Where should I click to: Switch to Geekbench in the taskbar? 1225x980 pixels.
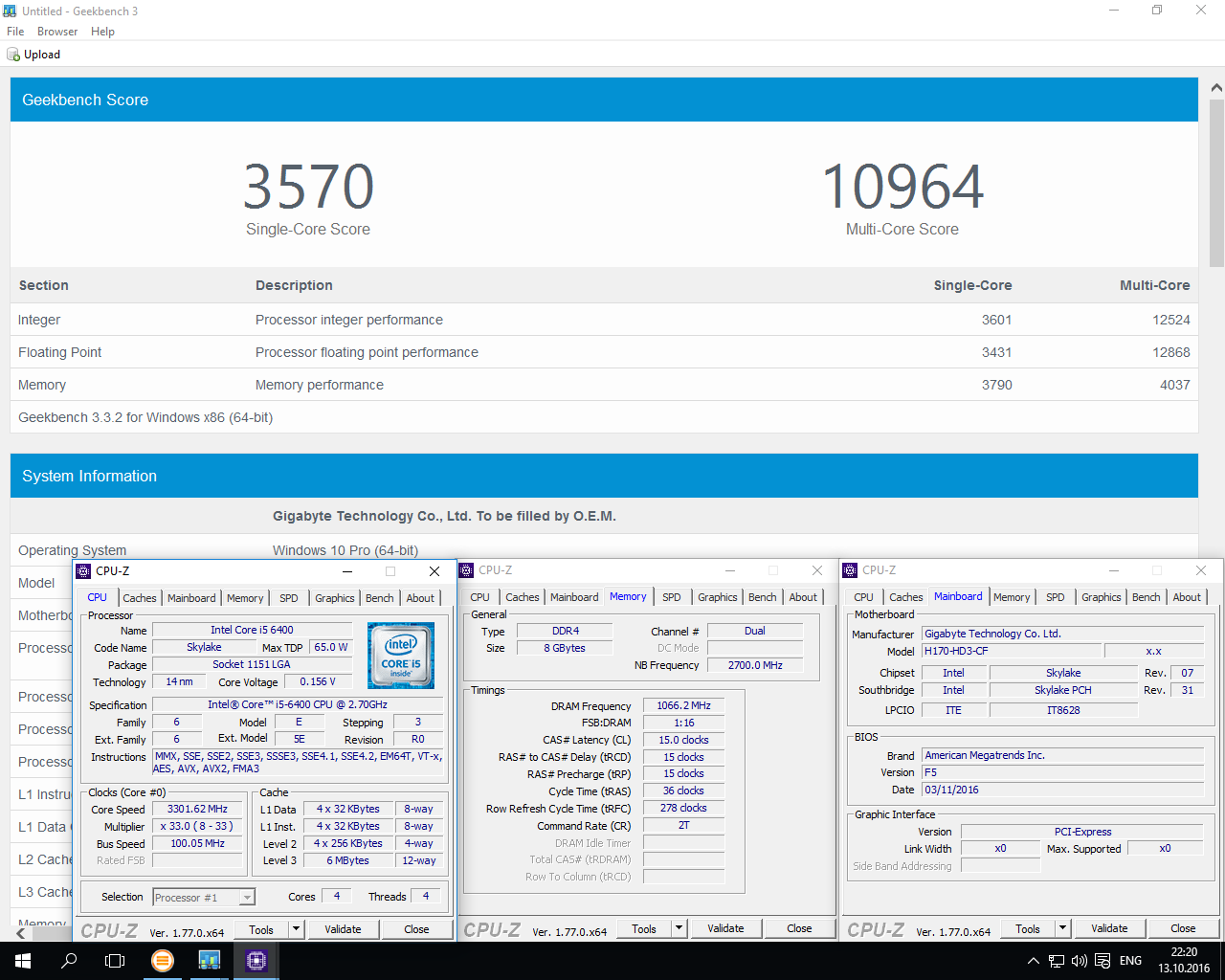click(x=210, y=961)
